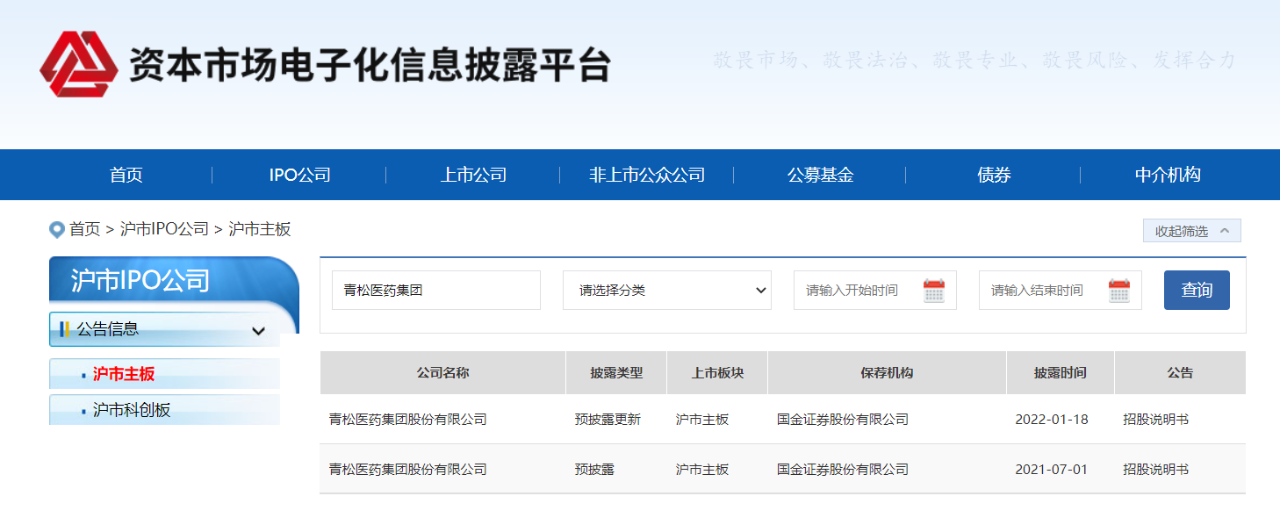Click the 公司名称 column header
The height and width of the screenshot is (511, 1280).
click(x=443, y=373)
